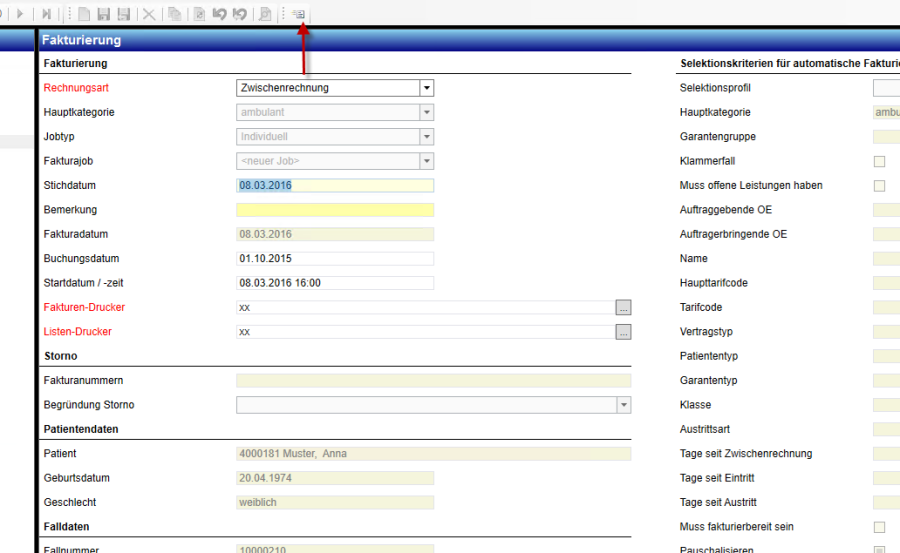Click the Austrittsart label
The width and height of the screenshot is (900, 553).
(x=704, y=429)
